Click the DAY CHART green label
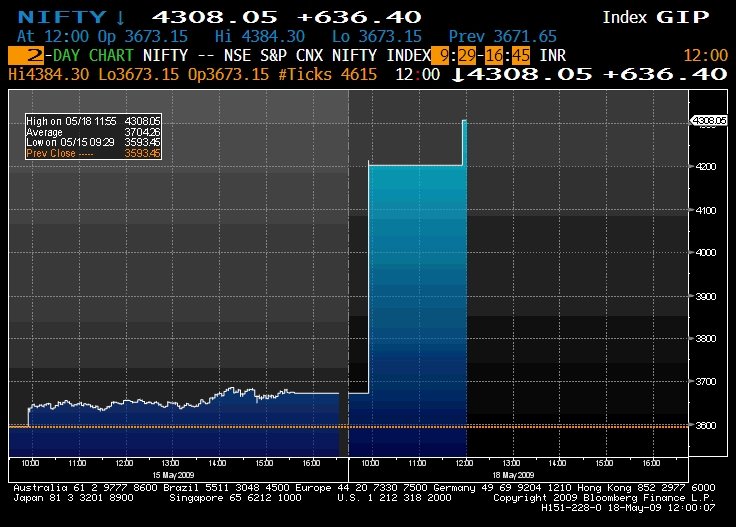Viewport: 736px width, 527px height. pyautogui.click(x=93, y=55)
